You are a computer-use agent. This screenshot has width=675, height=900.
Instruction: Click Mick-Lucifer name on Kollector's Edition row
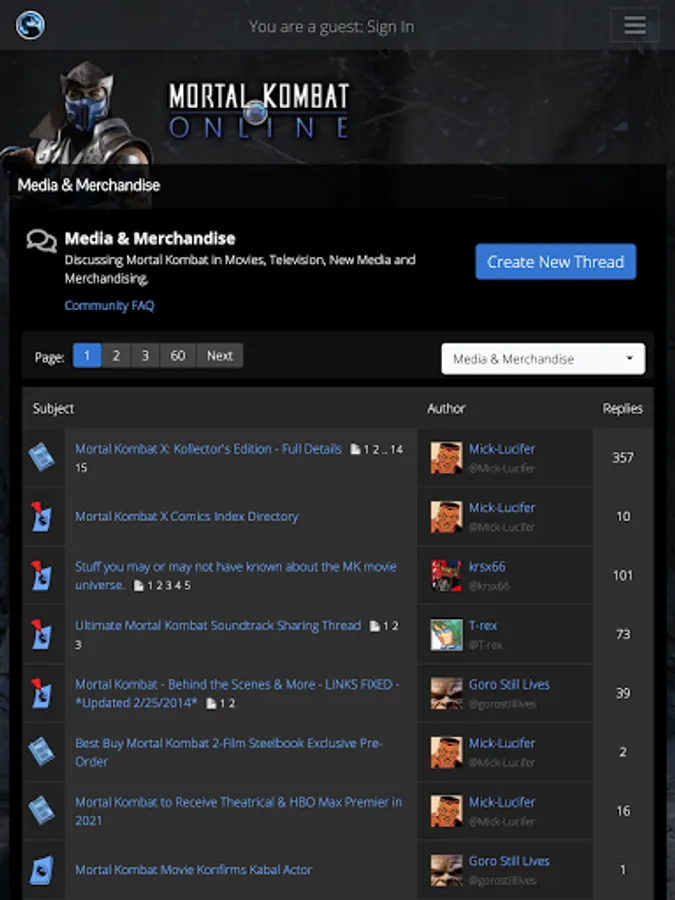(x=502, y=449)
